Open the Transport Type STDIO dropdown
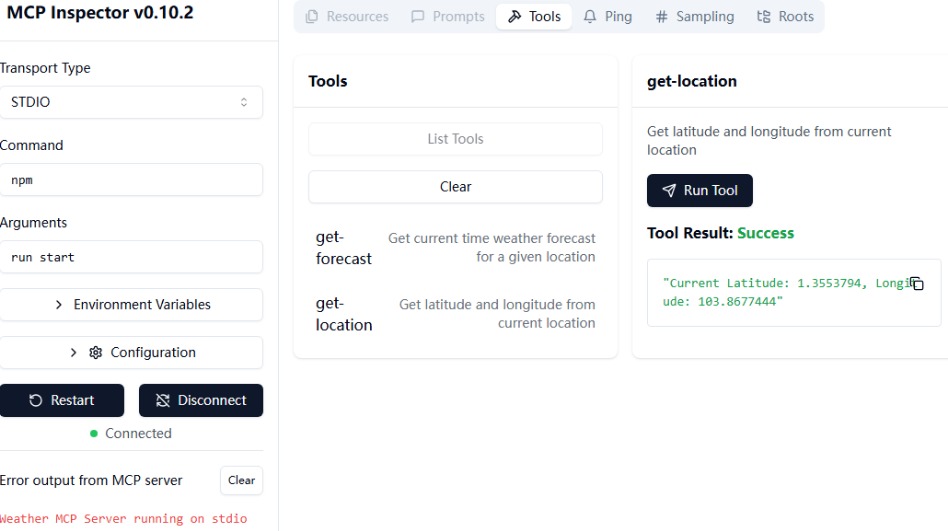Viewport: 948px width, 531px height. pyautogui.click(x=130, y=102)
